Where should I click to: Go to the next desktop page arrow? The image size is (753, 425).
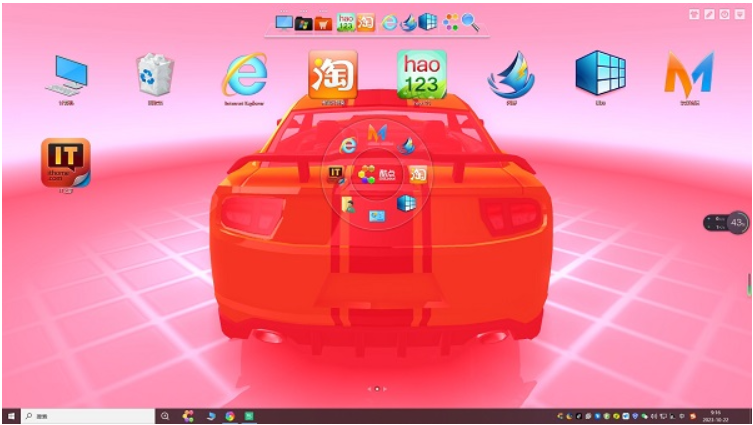pos(385,389)
